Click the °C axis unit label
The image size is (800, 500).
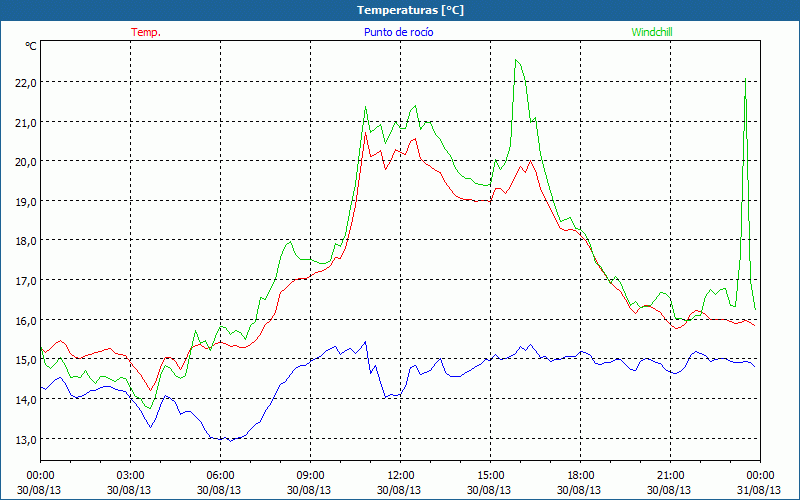click(x=31, y=46)
